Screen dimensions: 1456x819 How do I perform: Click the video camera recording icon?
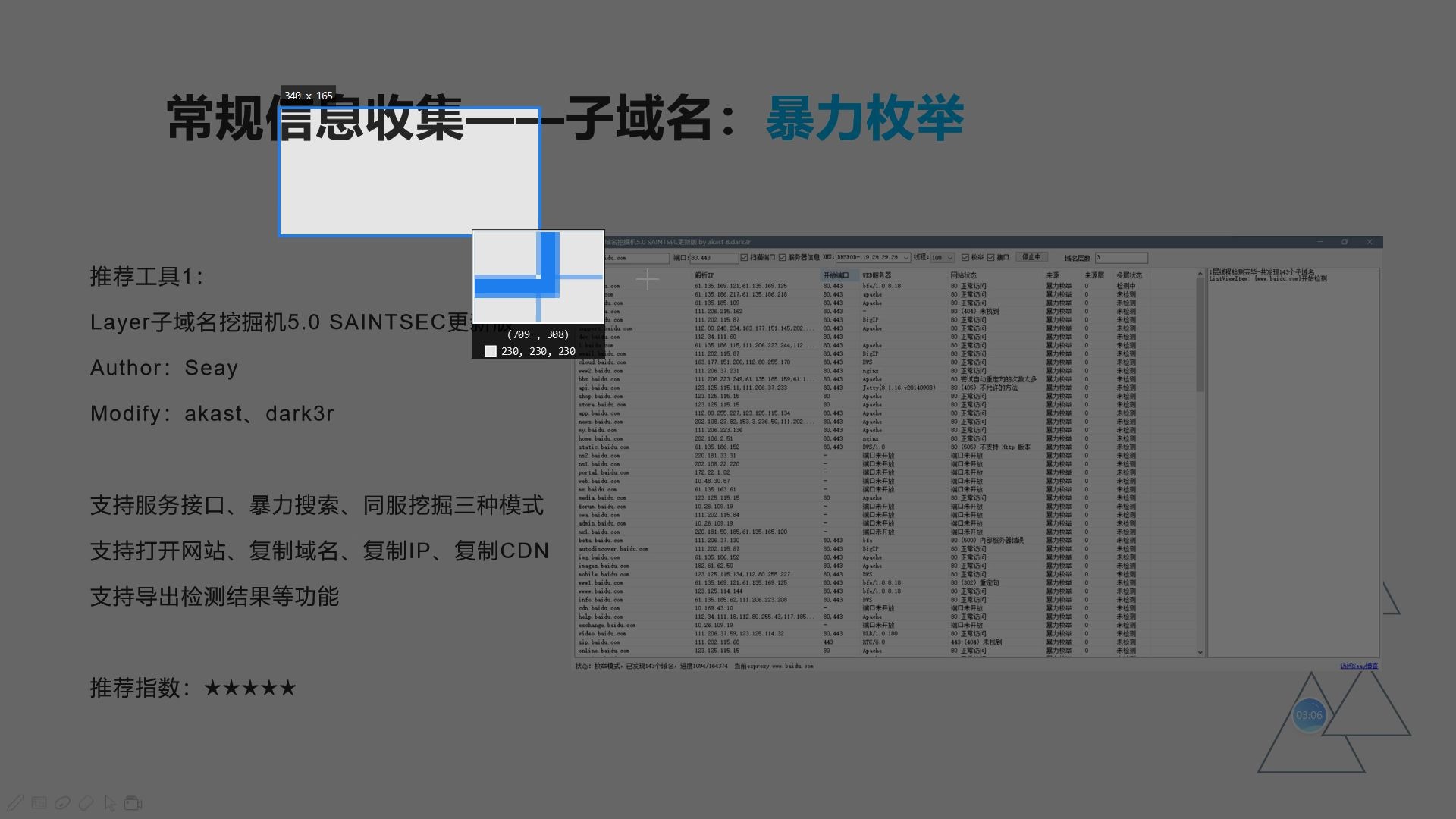133,802
